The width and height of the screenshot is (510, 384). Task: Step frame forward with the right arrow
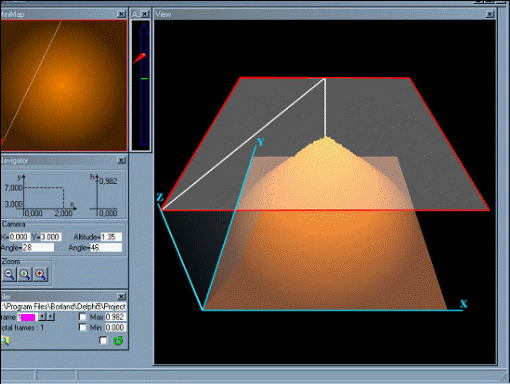click(x=50, y=317)
